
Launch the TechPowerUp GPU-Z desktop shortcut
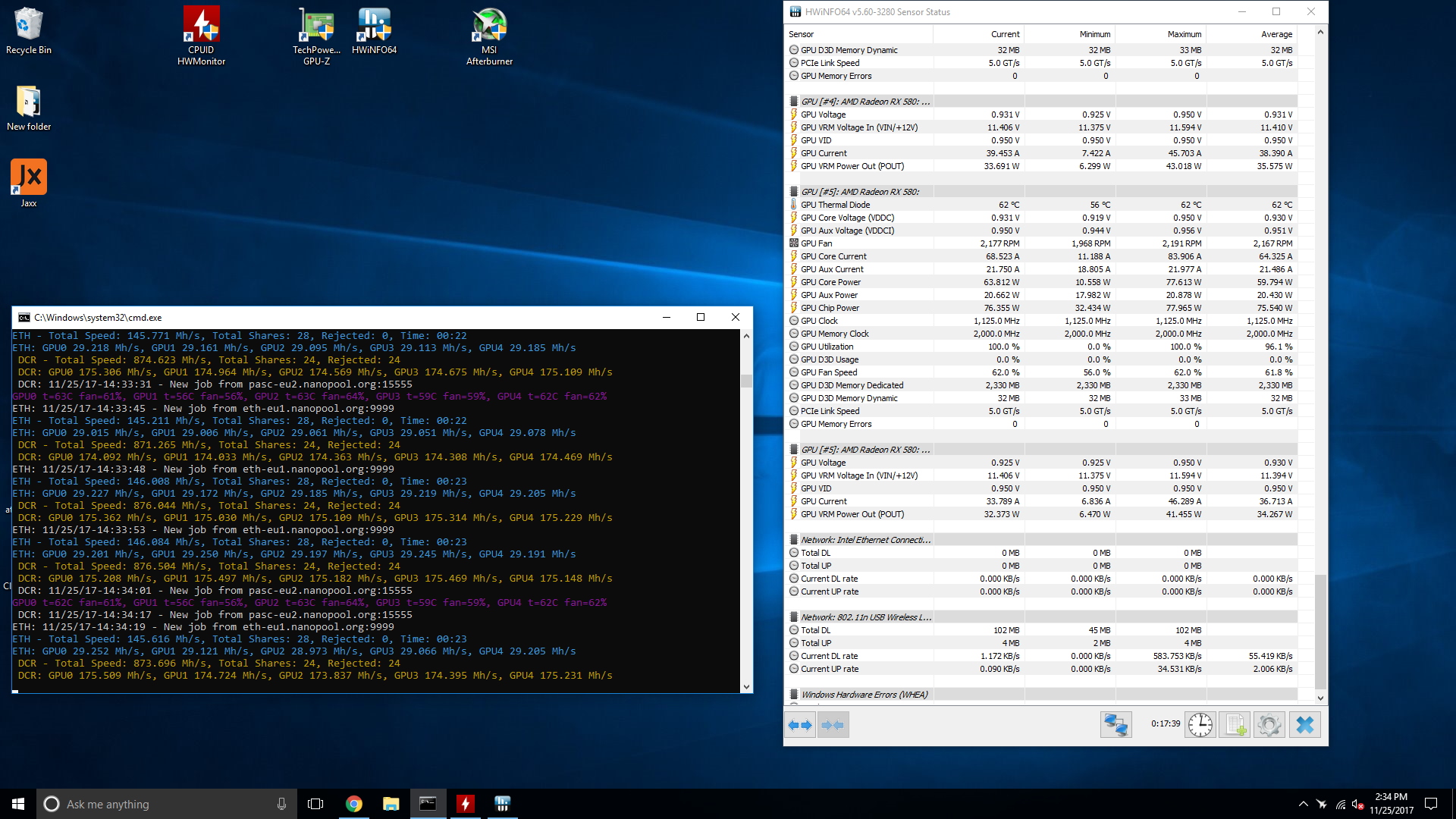tap(316, 36)
